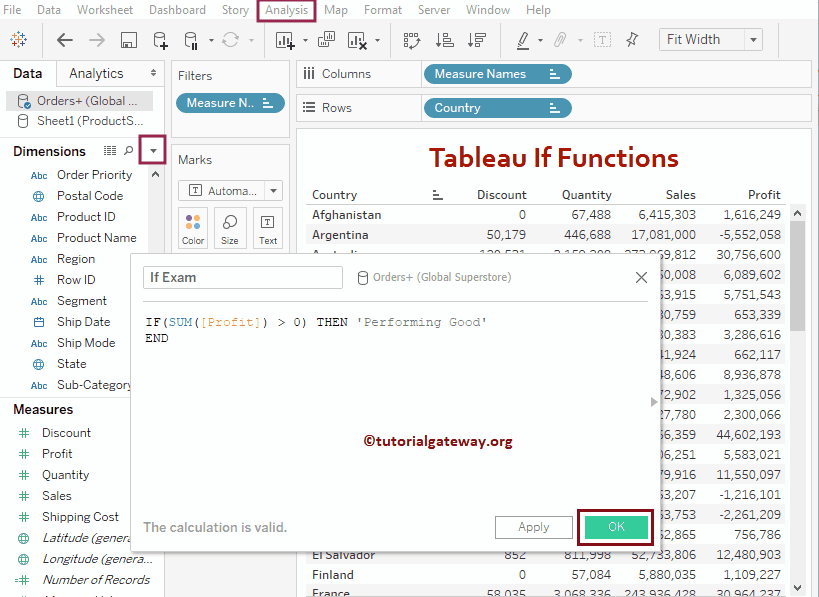Select the Postal Code dimension
This screenshot has height=597, width=819.
(x=90, y=196)
